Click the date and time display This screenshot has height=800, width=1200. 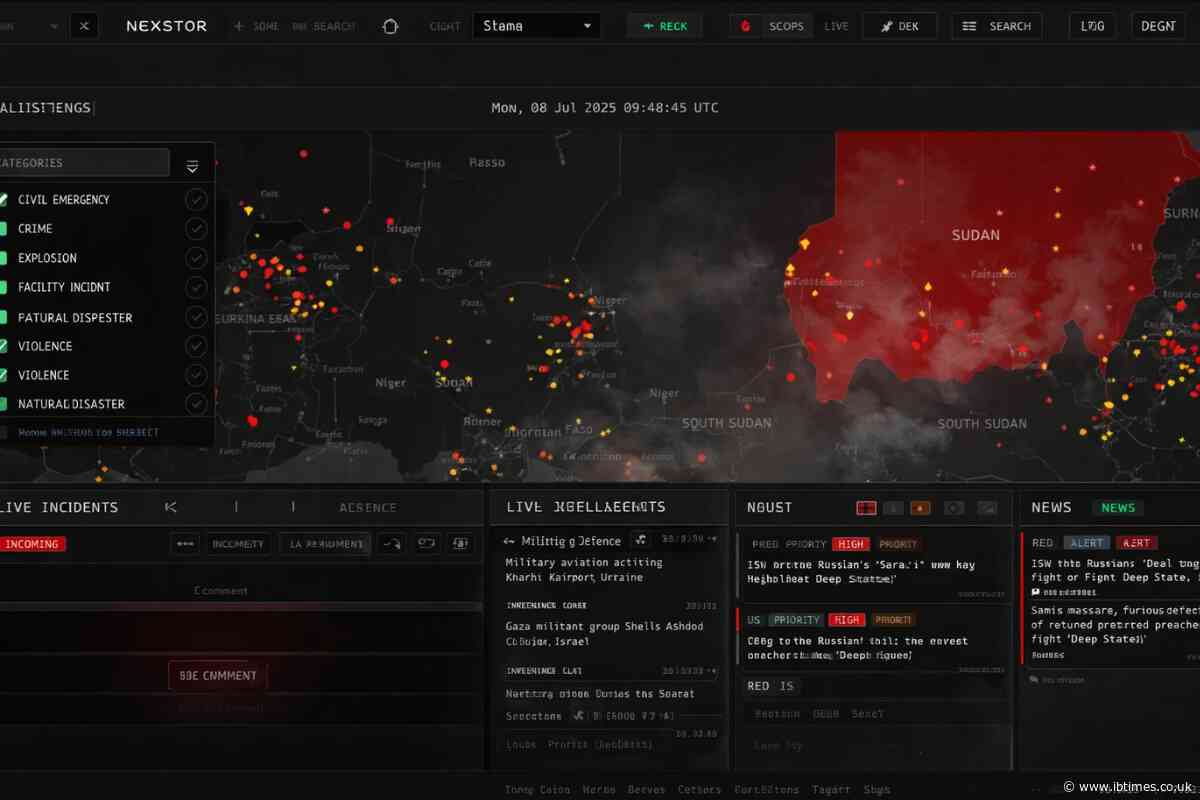click(x=604, y=108)
